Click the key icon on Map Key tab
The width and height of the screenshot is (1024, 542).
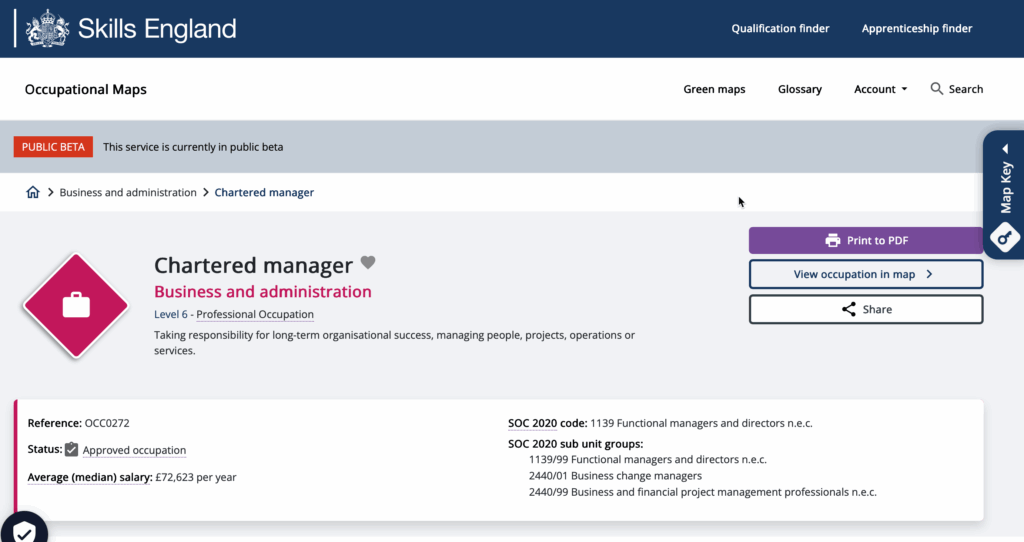(1004, 238)
